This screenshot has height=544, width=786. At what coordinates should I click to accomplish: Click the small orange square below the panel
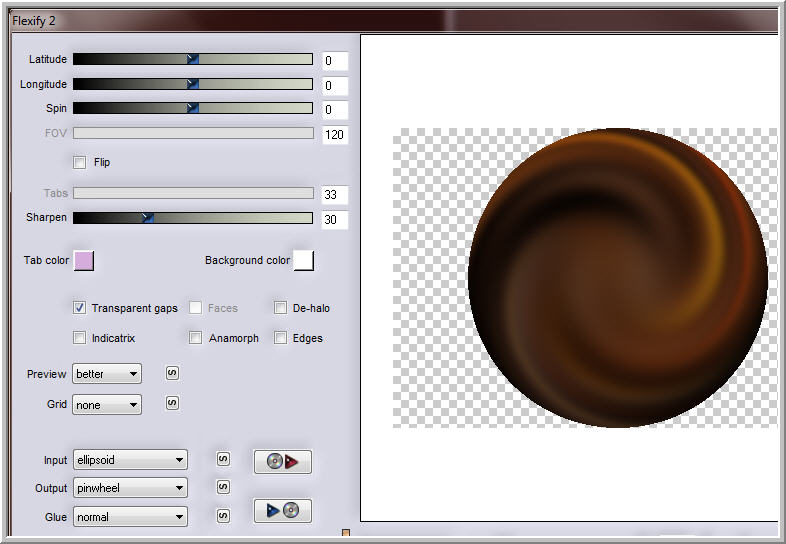point(346,532)
